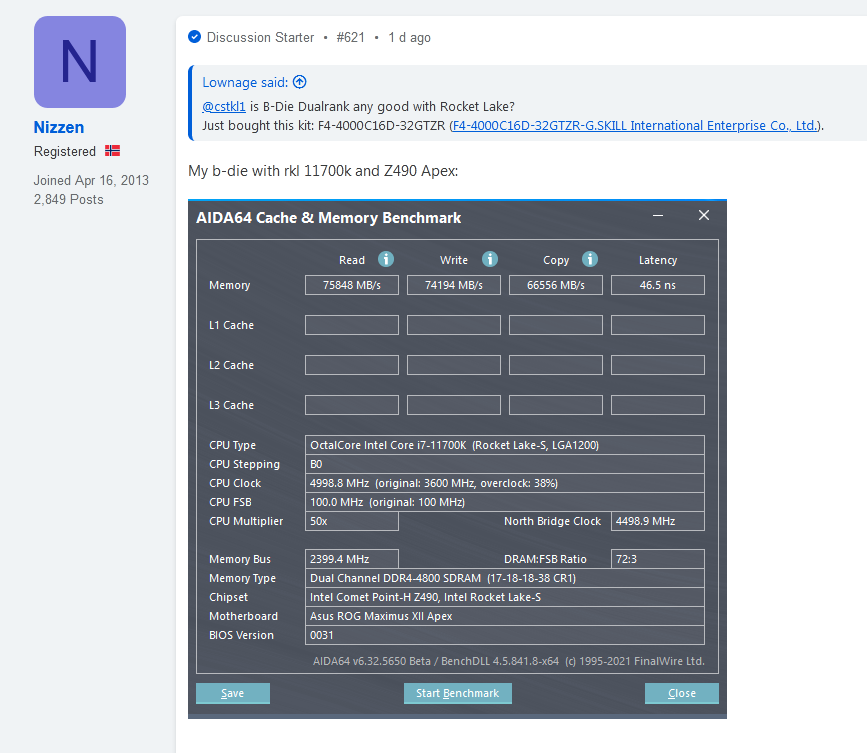Click the Read column info icon
The image size is (867, 753).
pyautogui.click(x=386, y=259)
